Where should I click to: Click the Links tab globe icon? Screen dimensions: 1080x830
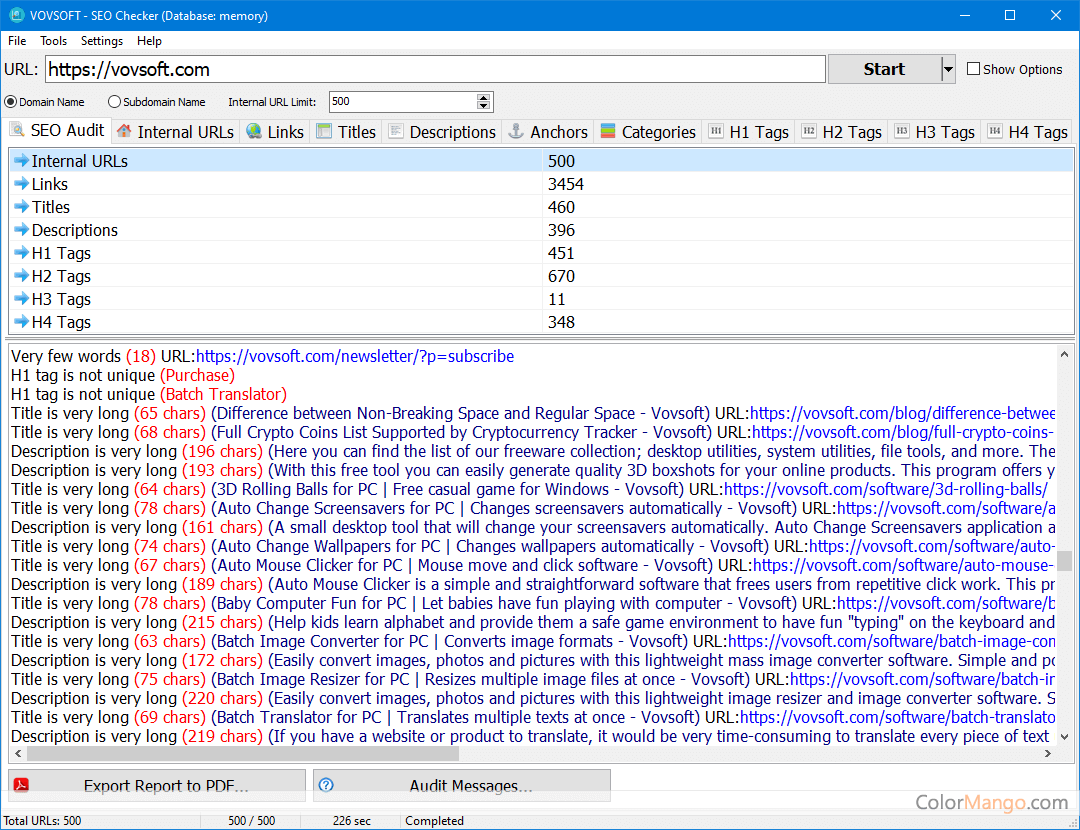coord(254,131)
